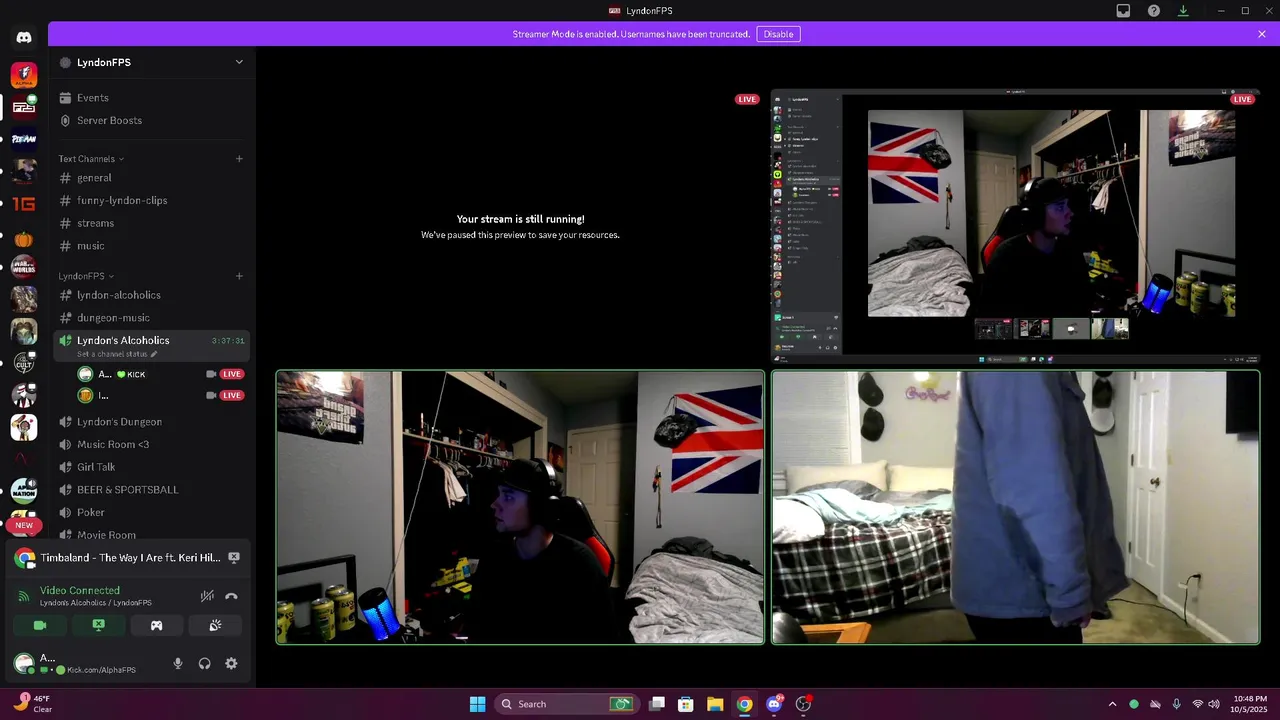Create channel in Text Channels category
Viewport: 1280px width, 720px height.
(239, 158)
